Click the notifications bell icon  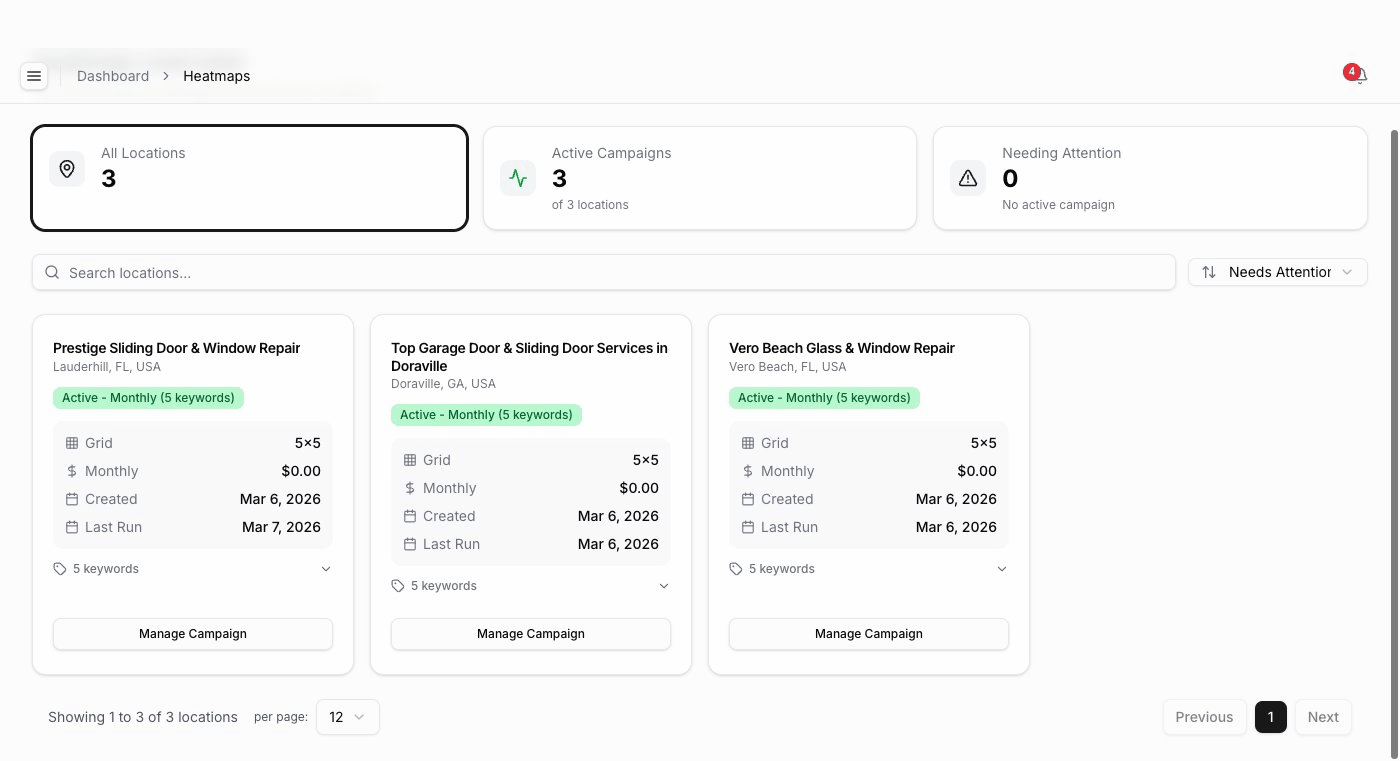(1359, 76)
